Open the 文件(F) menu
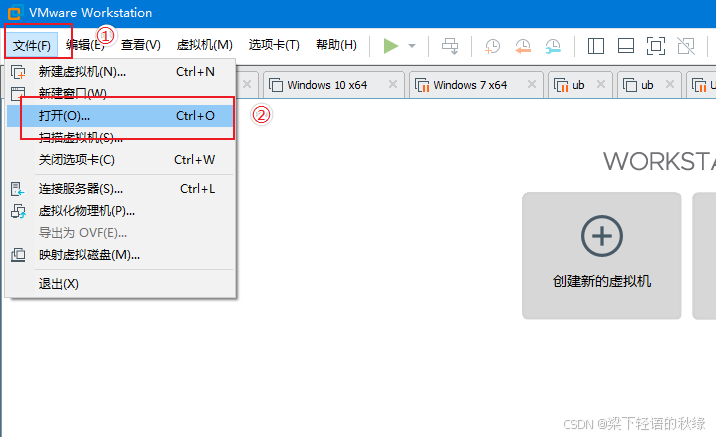Screen dimensions: 716x437 coord(32,45)
